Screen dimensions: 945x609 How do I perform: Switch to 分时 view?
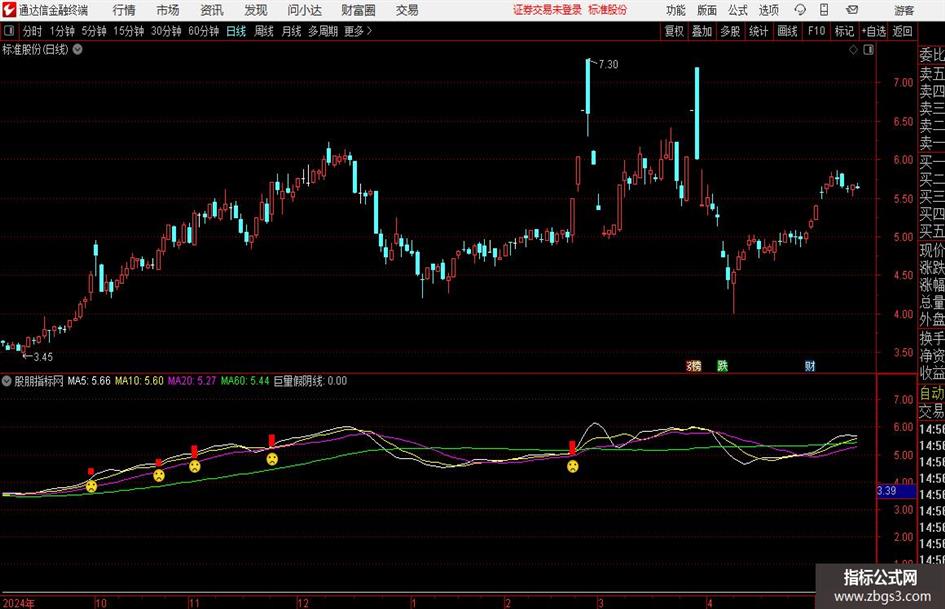pyautogui.click(x=33, y=31)
